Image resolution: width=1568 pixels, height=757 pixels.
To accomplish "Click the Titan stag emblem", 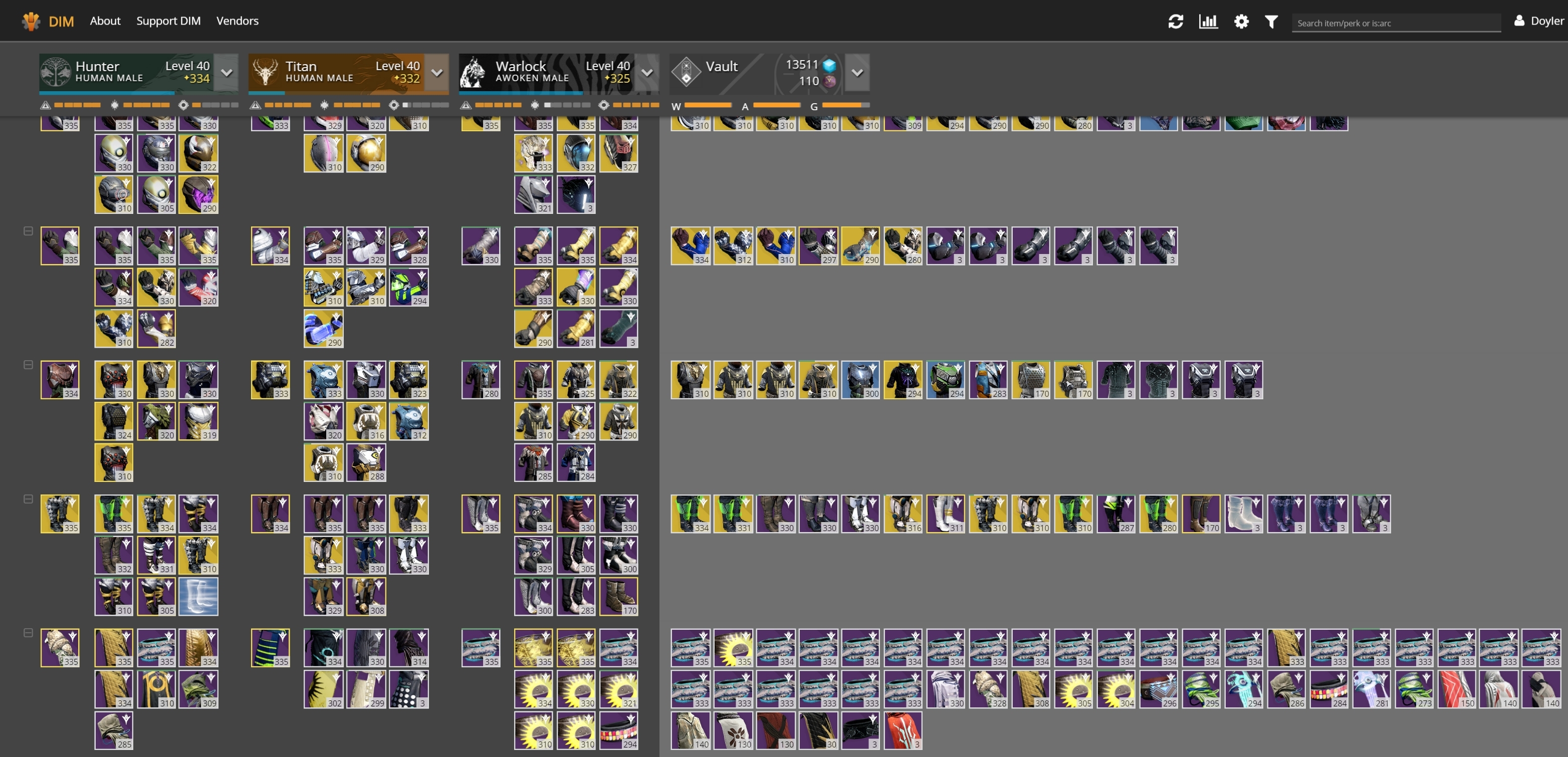I will coord(266,73).
